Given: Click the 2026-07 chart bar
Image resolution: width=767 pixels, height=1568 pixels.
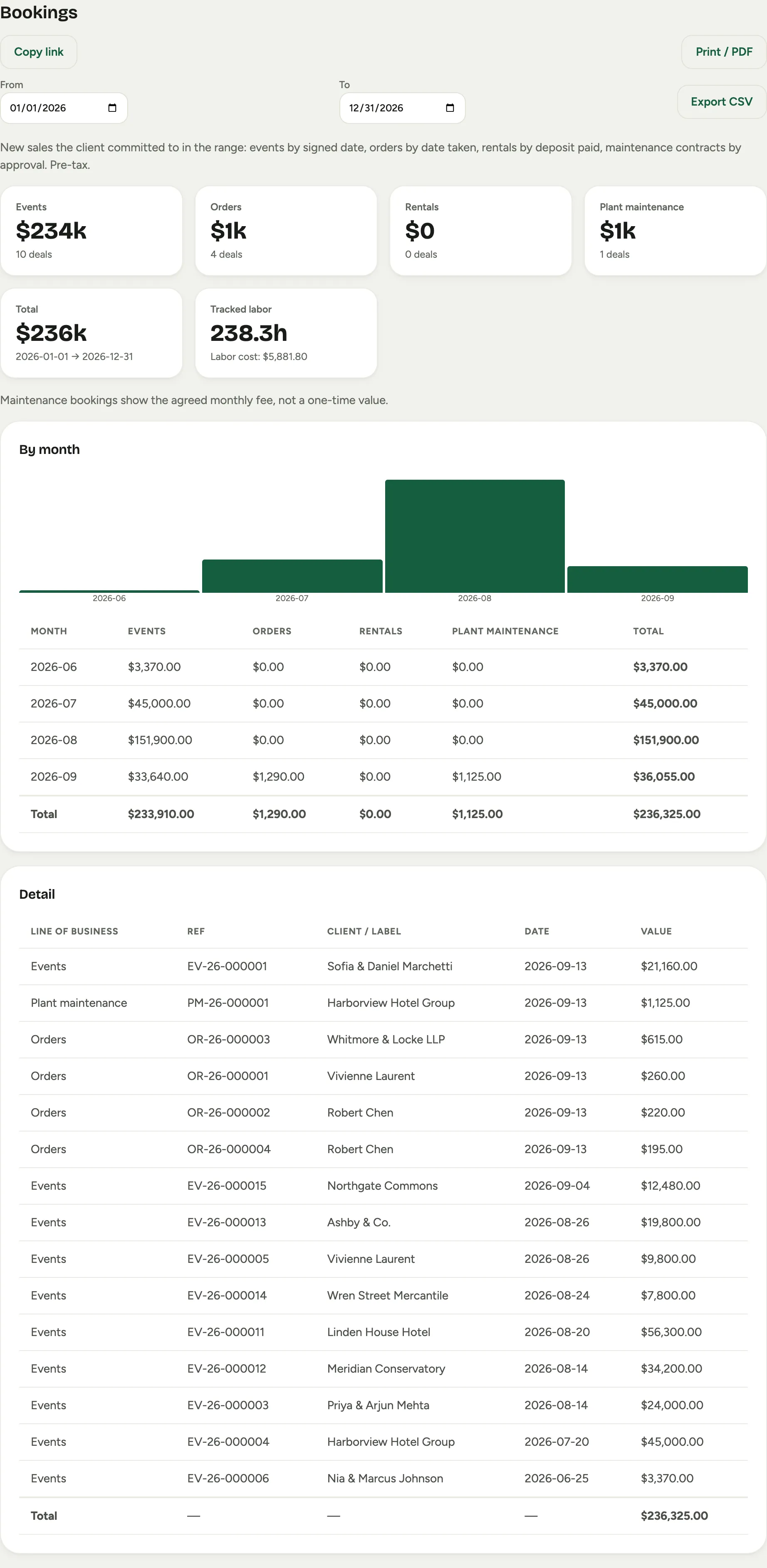Looking at the screenshot, I should click(x=292, y=576).
